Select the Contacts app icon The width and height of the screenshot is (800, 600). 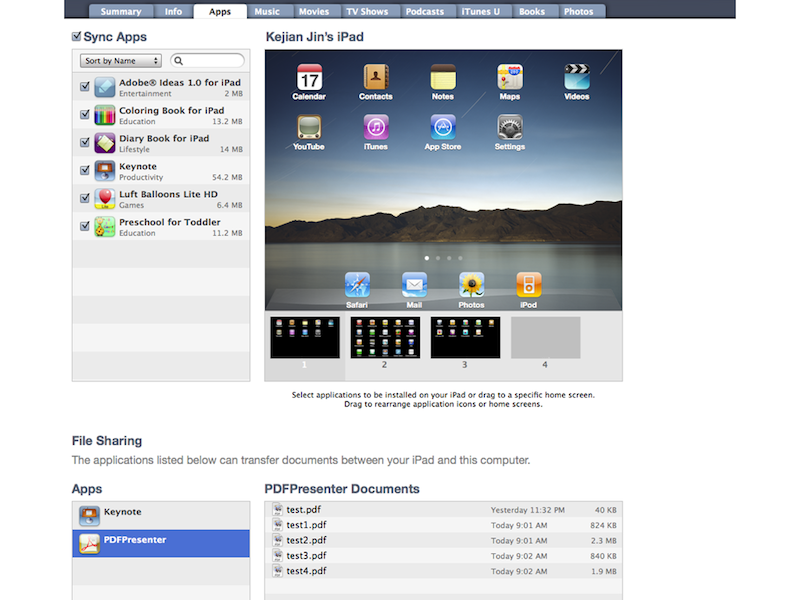376,78
